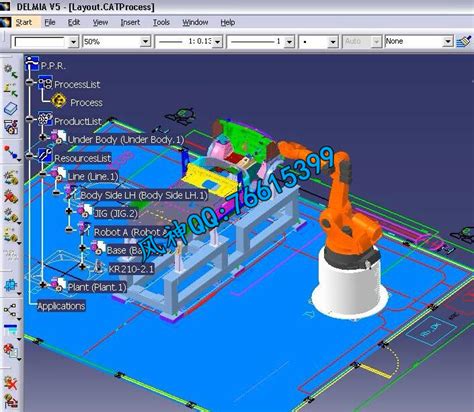Open the catalog browser icon in left toolbar
Viewport: 474px width, 412px height.
11,127
